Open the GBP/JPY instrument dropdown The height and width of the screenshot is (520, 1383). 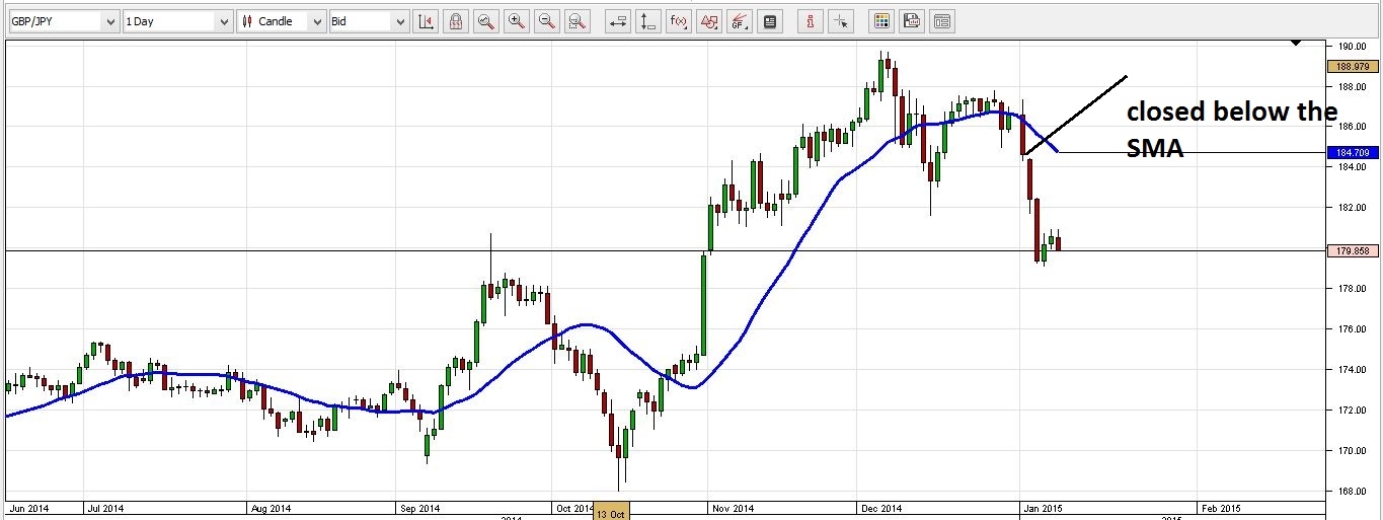click(60, 21)
